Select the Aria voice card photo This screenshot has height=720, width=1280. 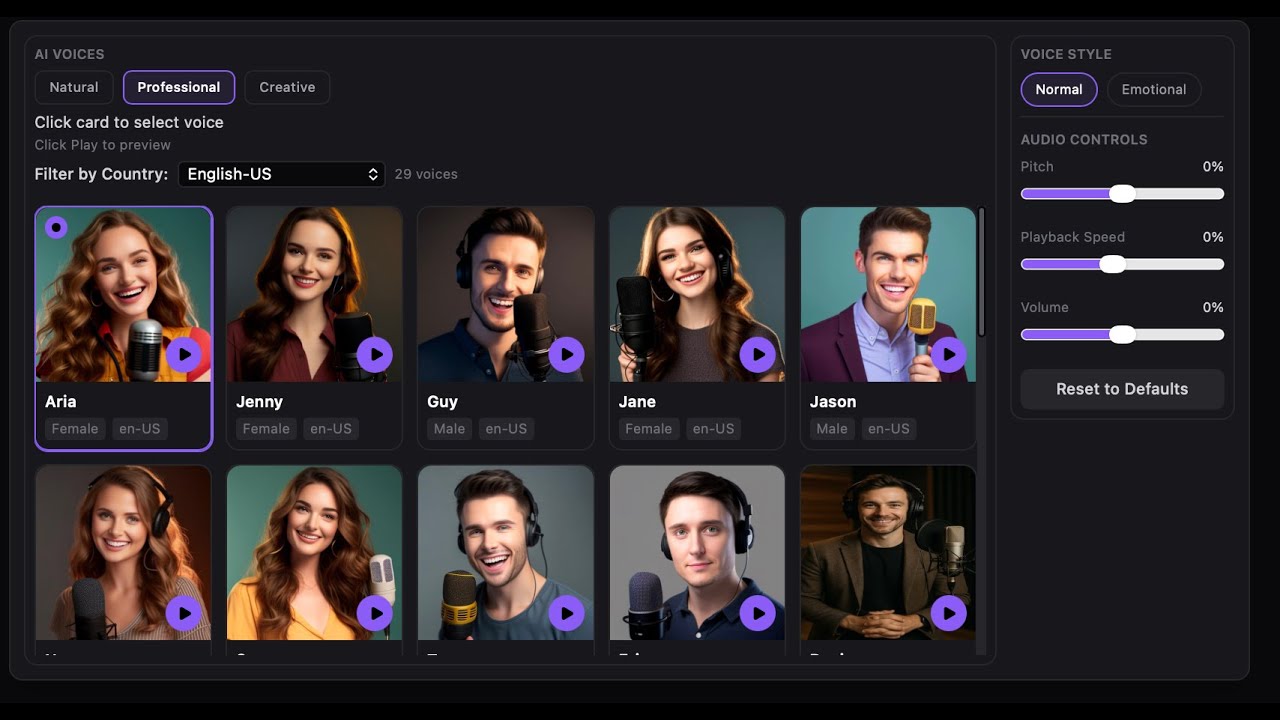pos(124,295)
